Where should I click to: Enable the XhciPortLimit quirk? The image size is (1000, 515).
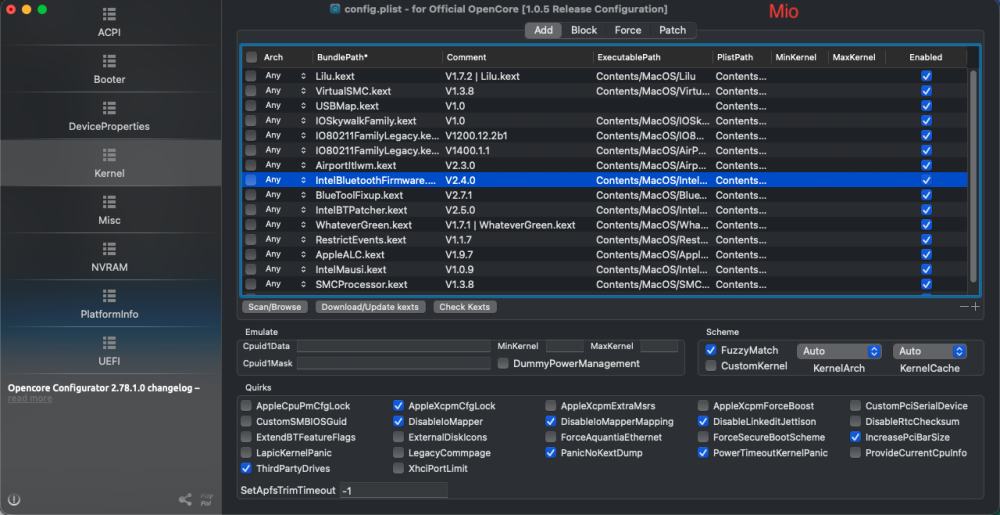(398, 468)
